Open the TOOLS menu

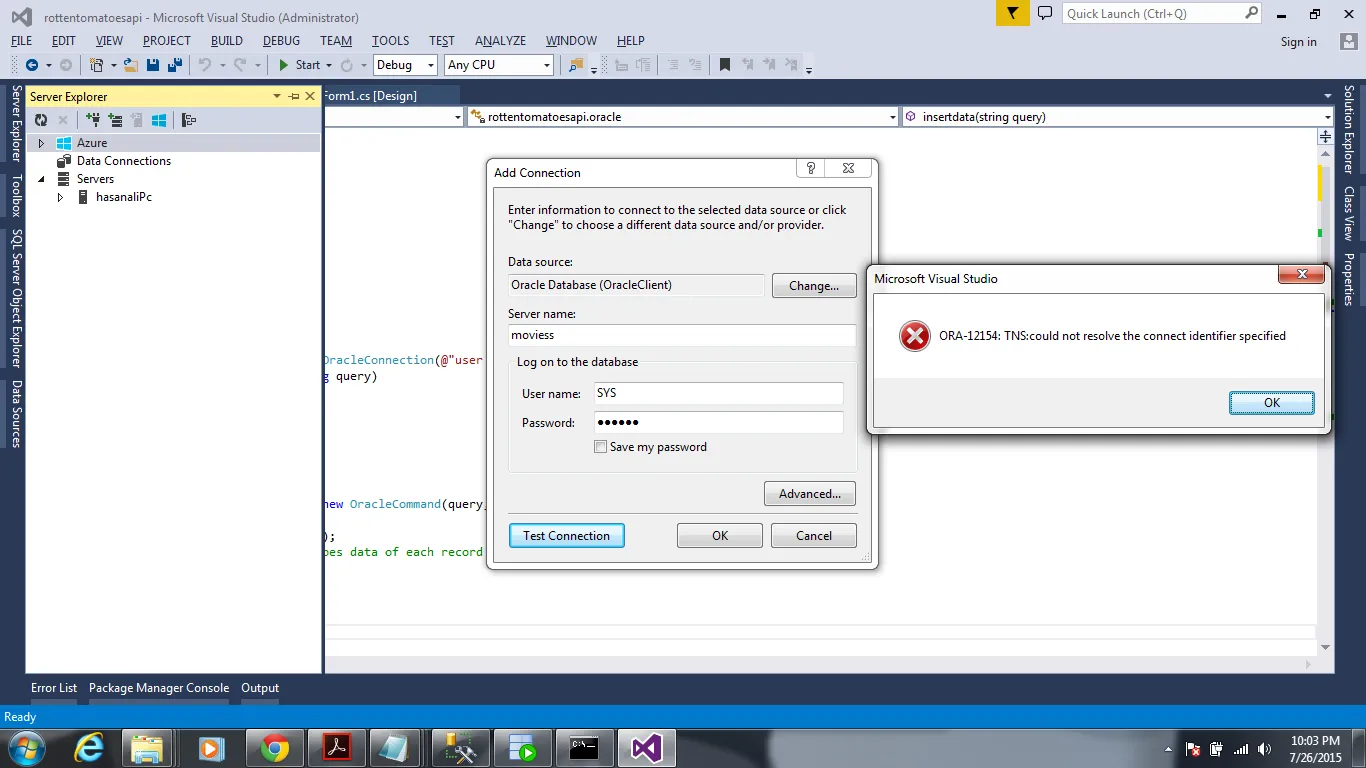click(391, 41)
